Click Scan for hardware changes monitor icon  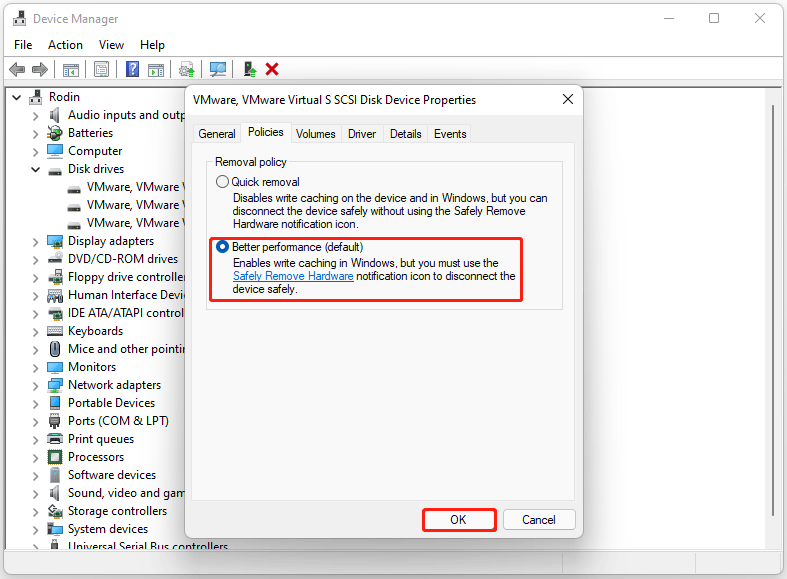218,69
